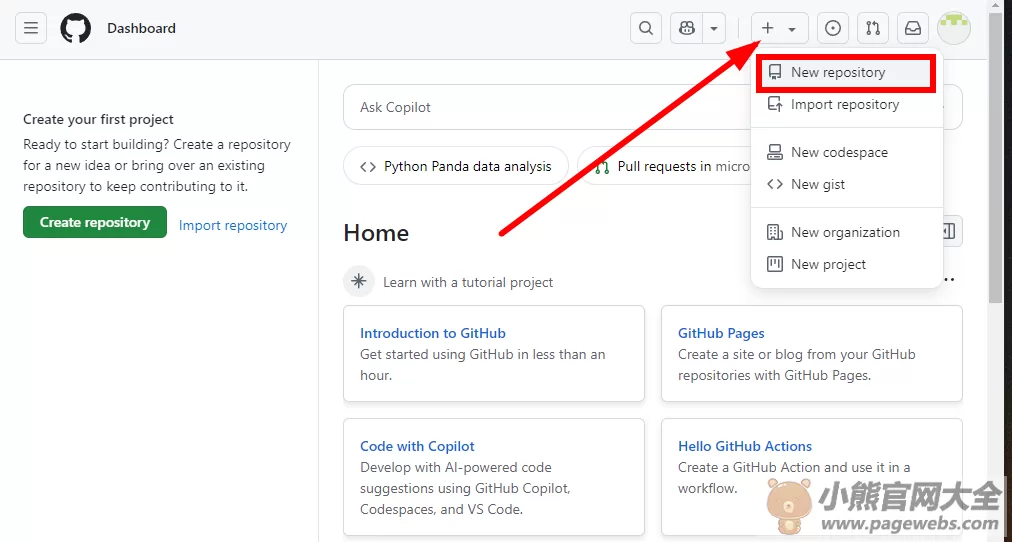Click the Dashboard header title
Viewport: 1012px width, 542px height.
(141, 28)
